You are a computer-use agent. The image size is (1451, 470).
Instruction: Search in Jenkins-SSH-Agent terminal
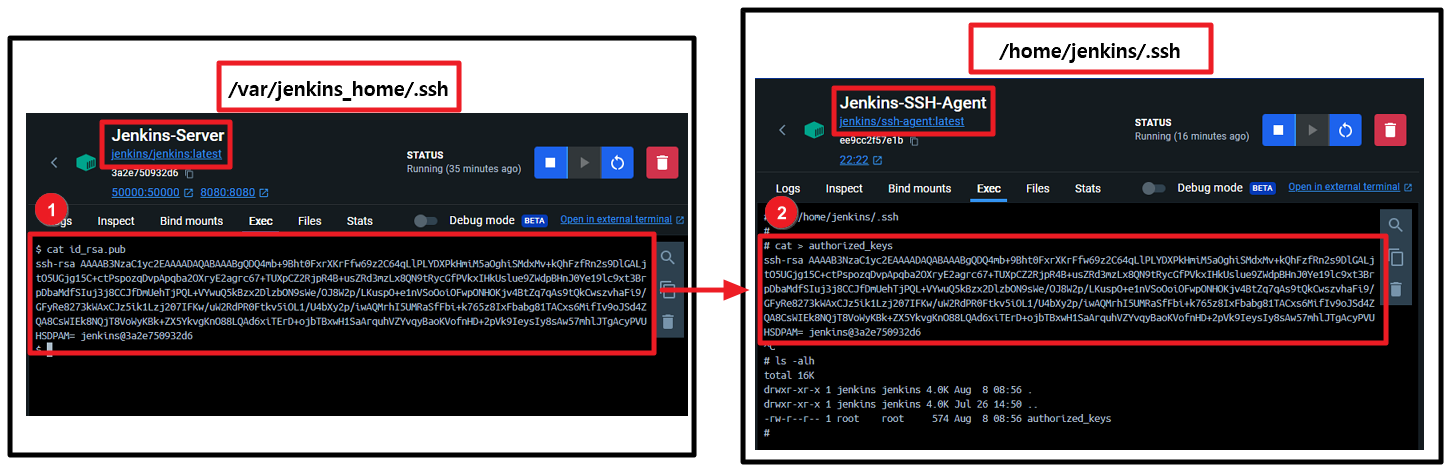pos(1396,226)
